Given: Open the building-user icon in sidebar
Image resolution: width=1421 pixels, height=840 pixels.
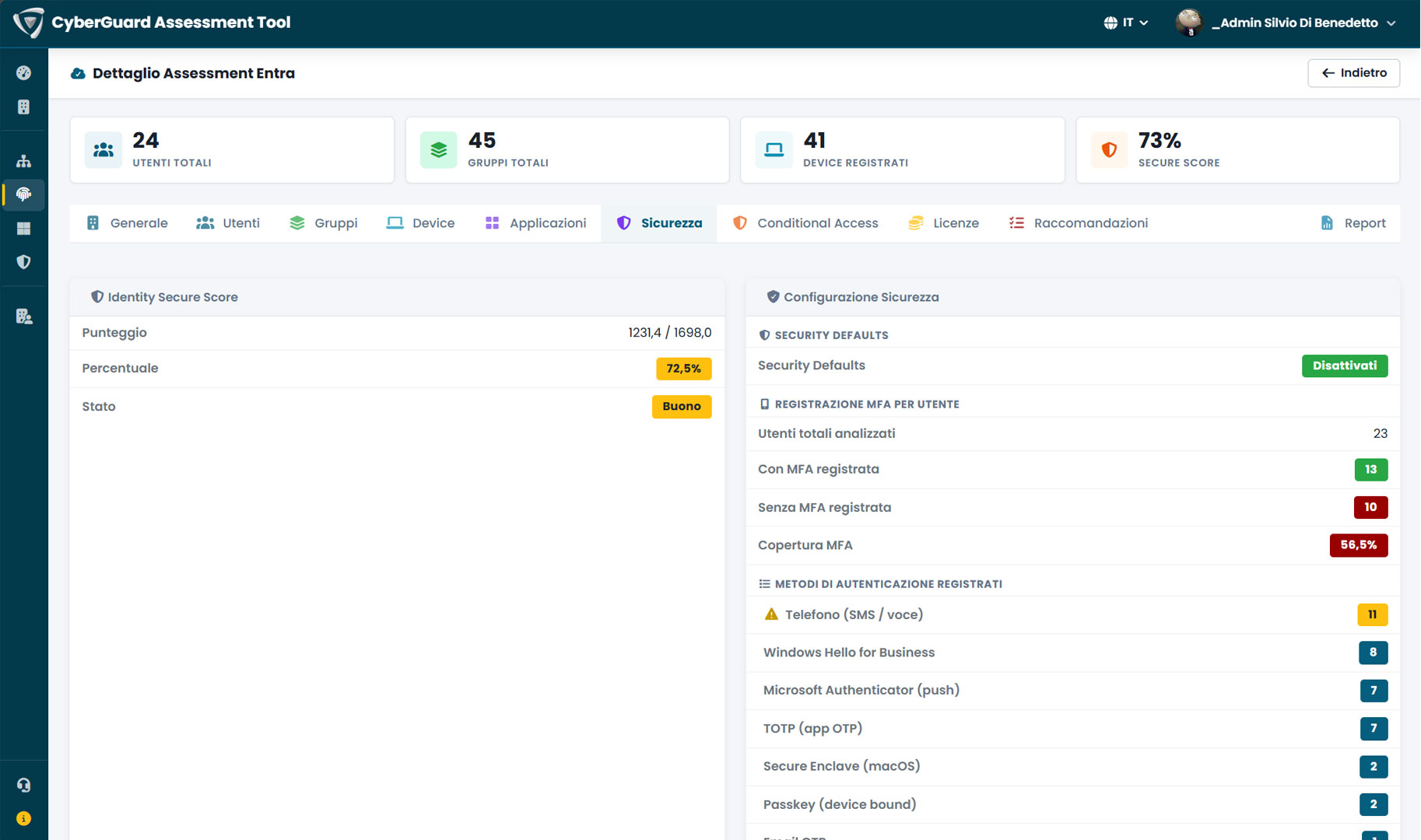Looking at the screenshot, I should [x=24, y=317].
